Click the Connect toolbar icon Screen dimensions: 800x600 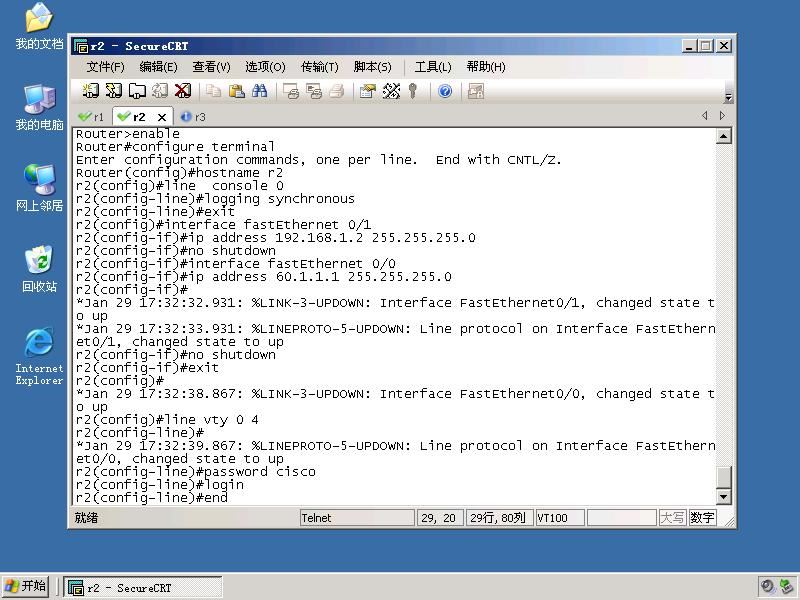(91, 91)
